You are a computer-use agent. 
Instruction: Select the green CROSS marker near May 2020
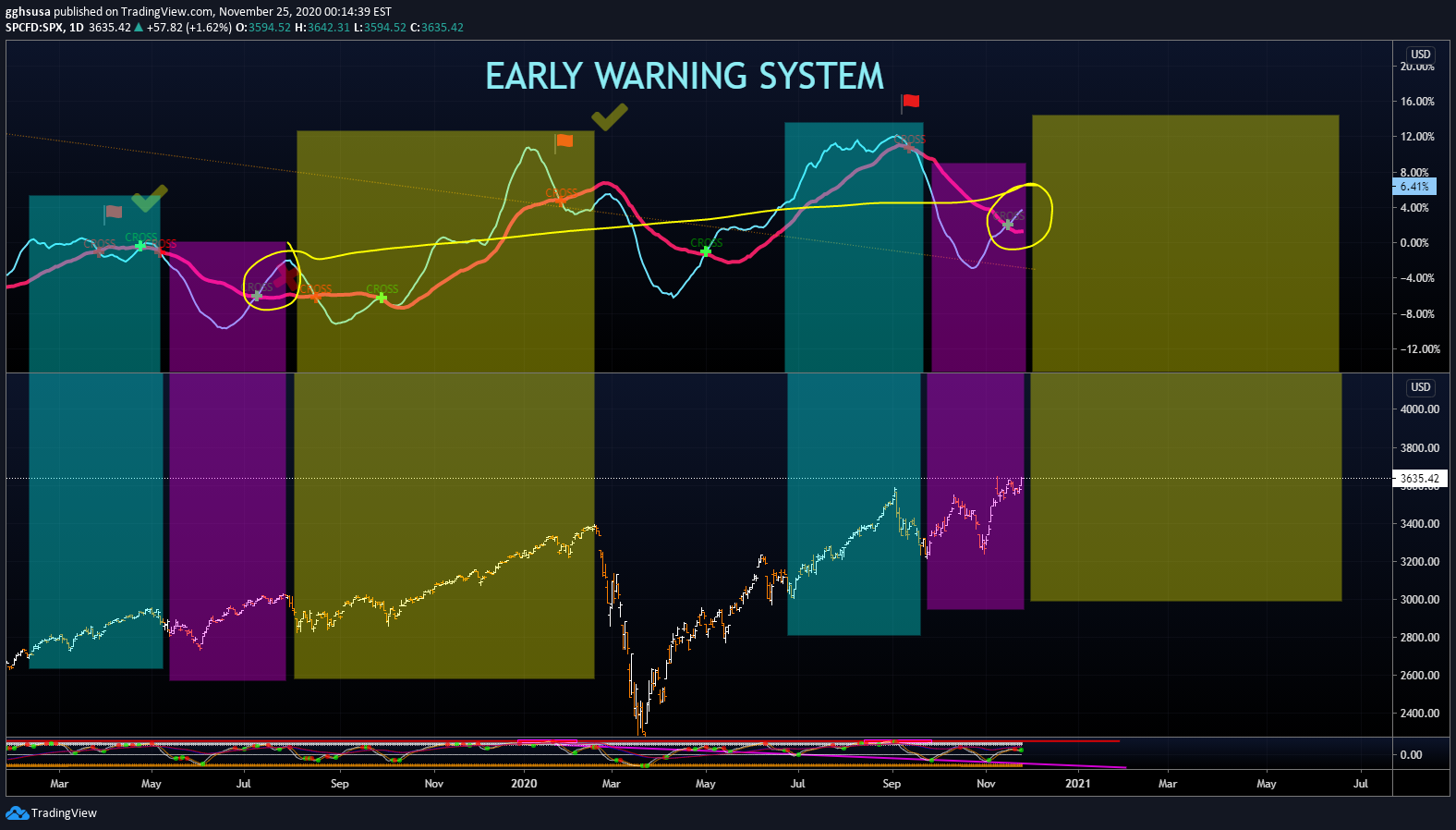click(x=706, y=250)
